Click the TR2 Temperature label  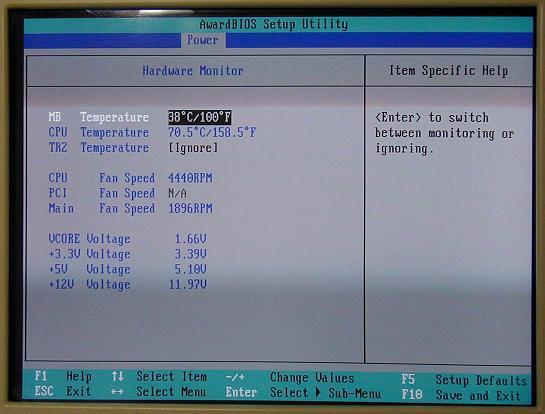pyautogui.click(x=99, y=148)
